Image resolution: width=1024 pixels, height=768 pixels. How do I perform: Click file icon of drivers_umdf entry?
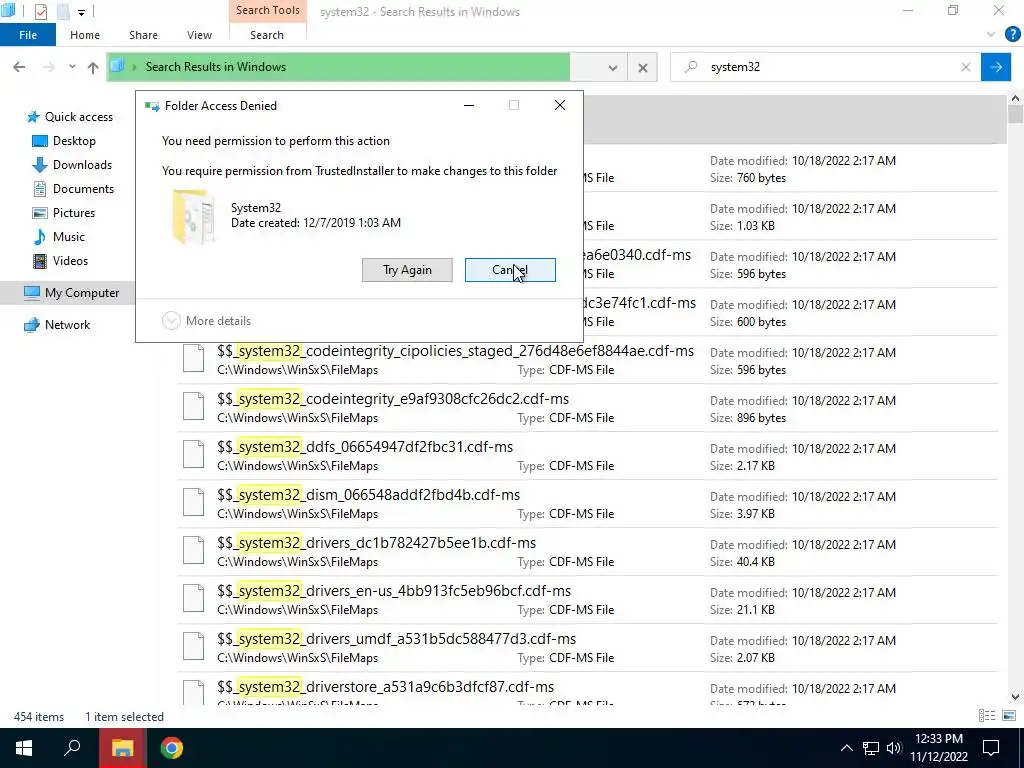coord(193,646)
